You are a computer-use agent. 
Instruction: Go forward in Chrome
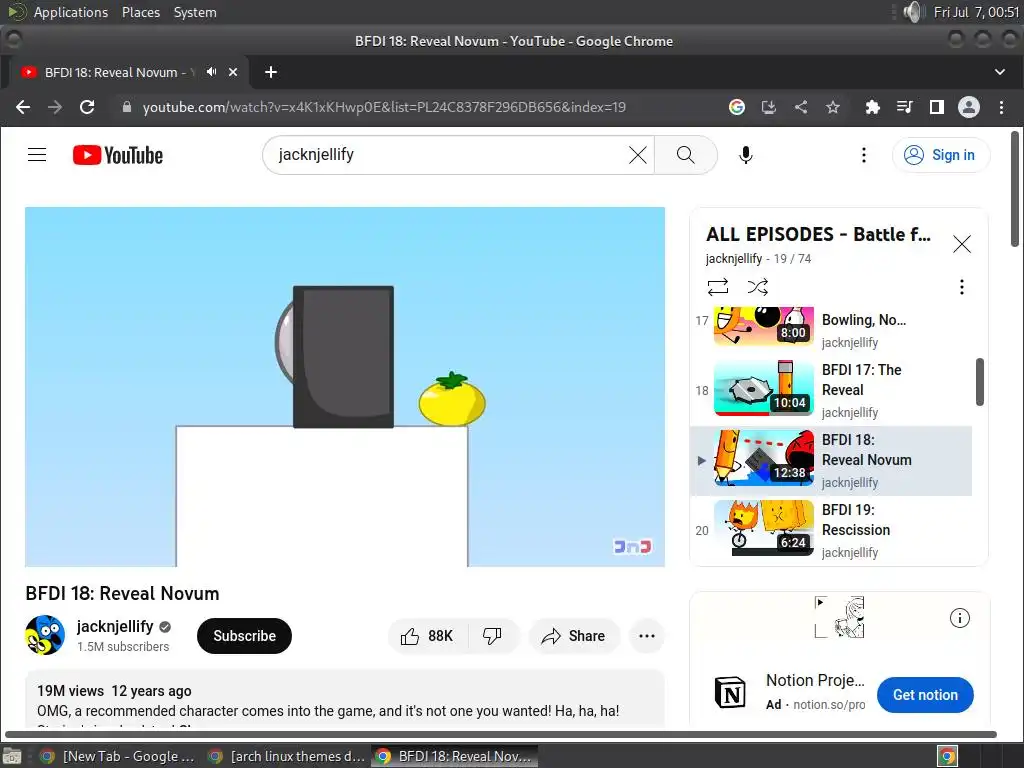(x=55, y=107)
